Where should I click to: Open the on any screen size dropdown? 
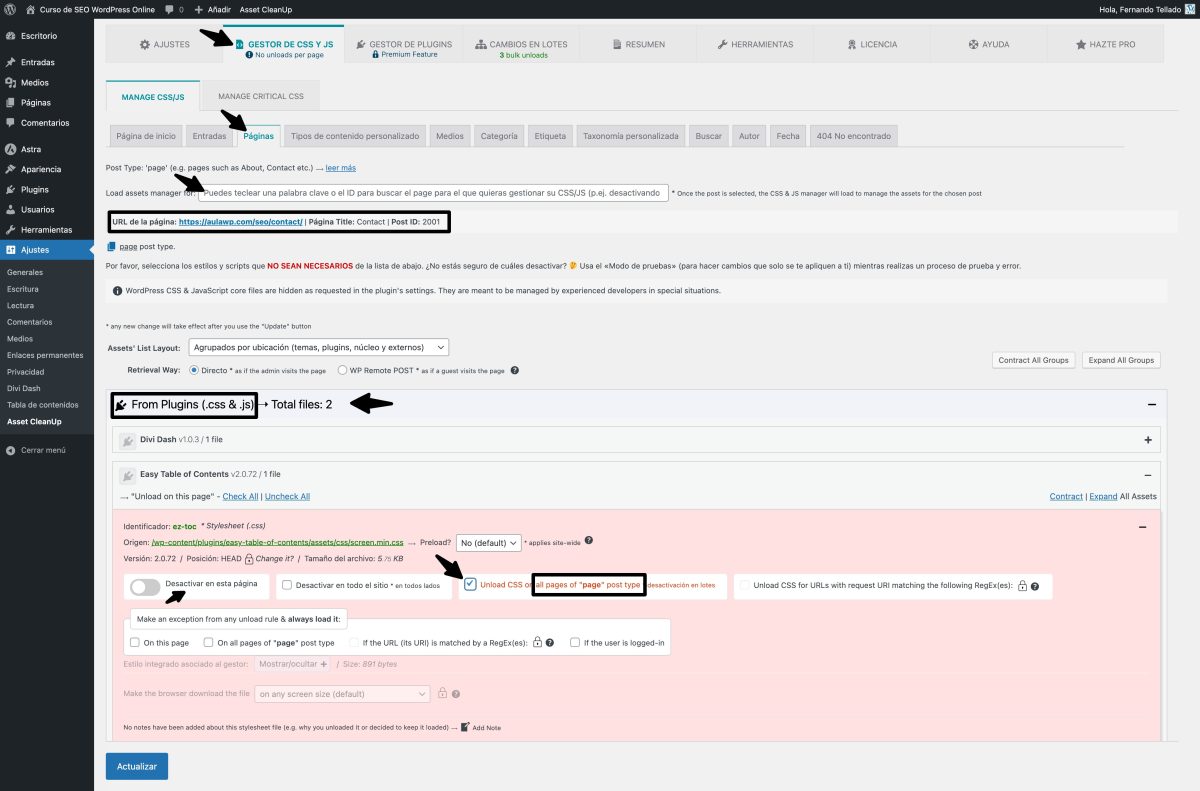pos(342,693)
